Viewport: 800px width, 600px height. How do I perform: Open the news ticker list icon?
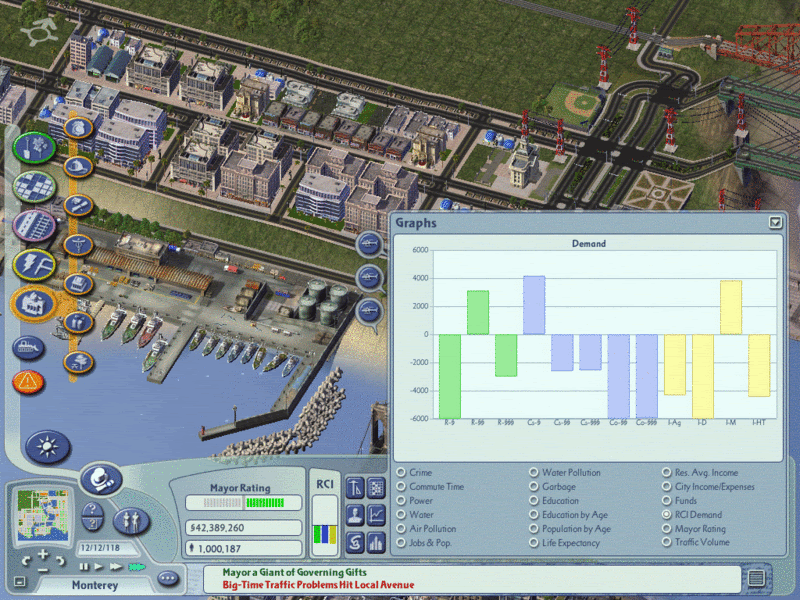(x=756, y=578)
